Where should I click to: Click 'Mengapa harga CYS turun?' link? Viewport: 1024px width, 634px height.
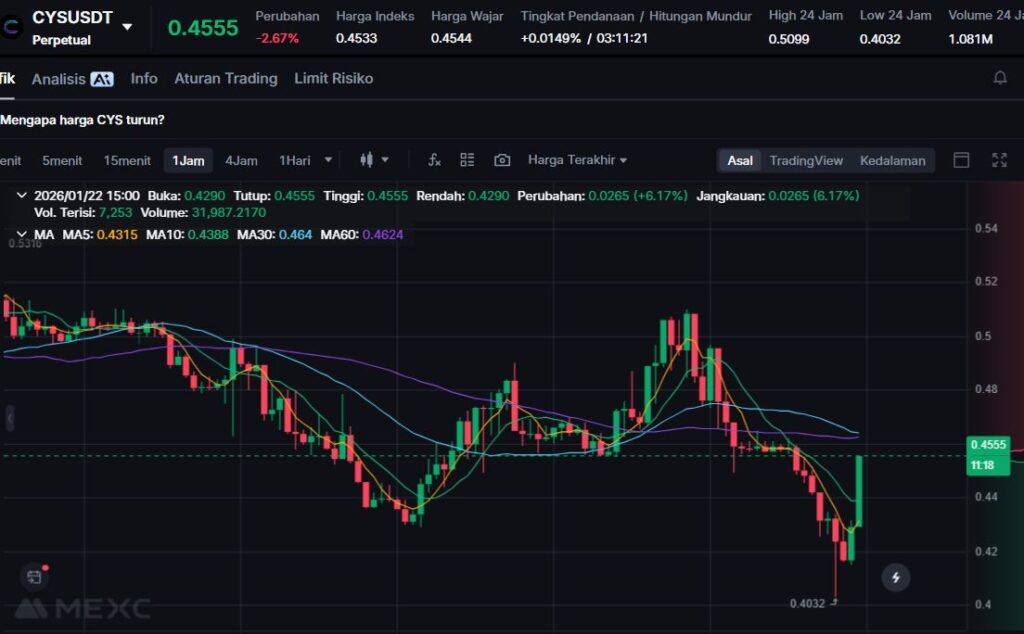(x=83, y=120)
